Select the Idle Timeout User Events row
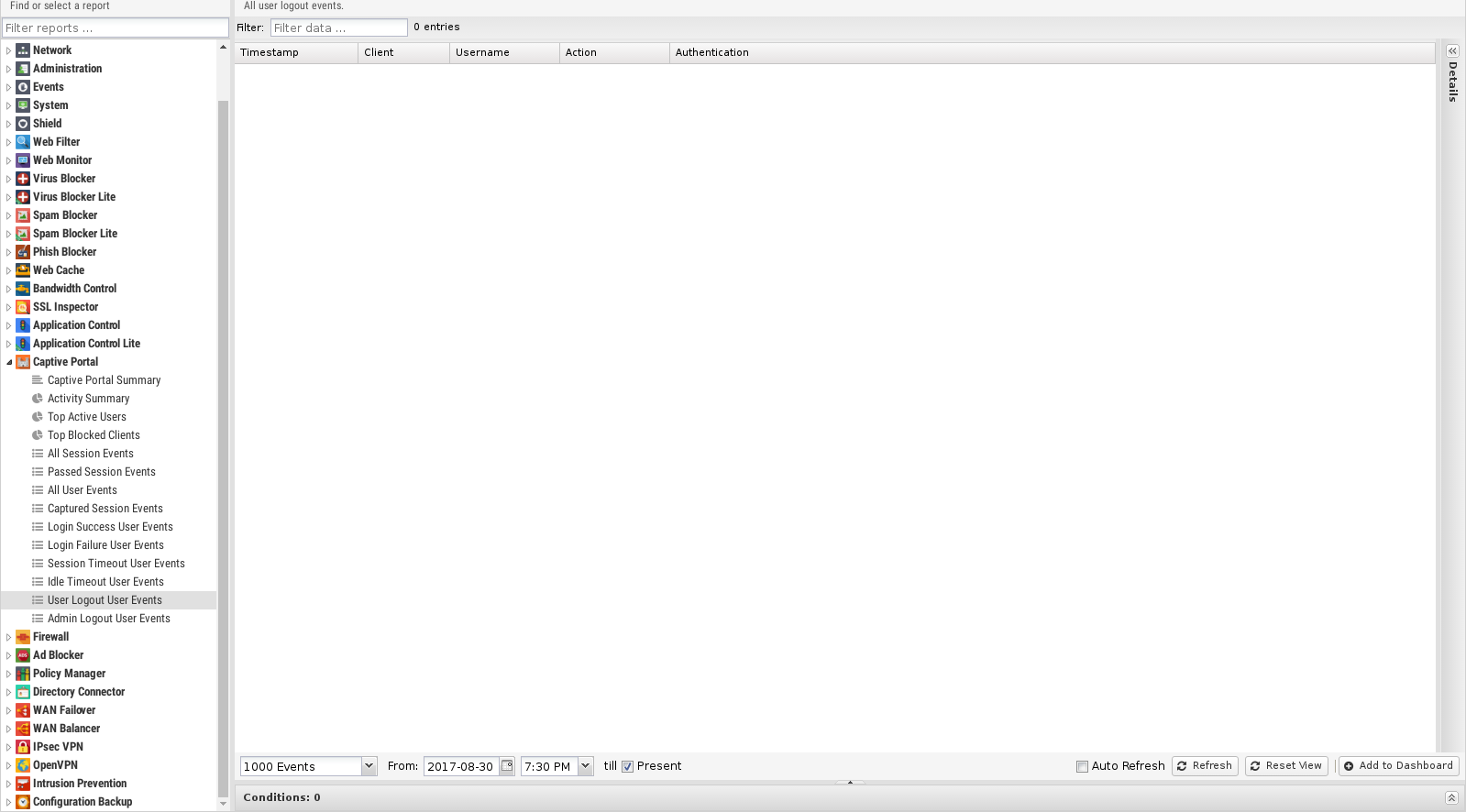The height and width of the screenshot is (812, 1466). point(108,582)
